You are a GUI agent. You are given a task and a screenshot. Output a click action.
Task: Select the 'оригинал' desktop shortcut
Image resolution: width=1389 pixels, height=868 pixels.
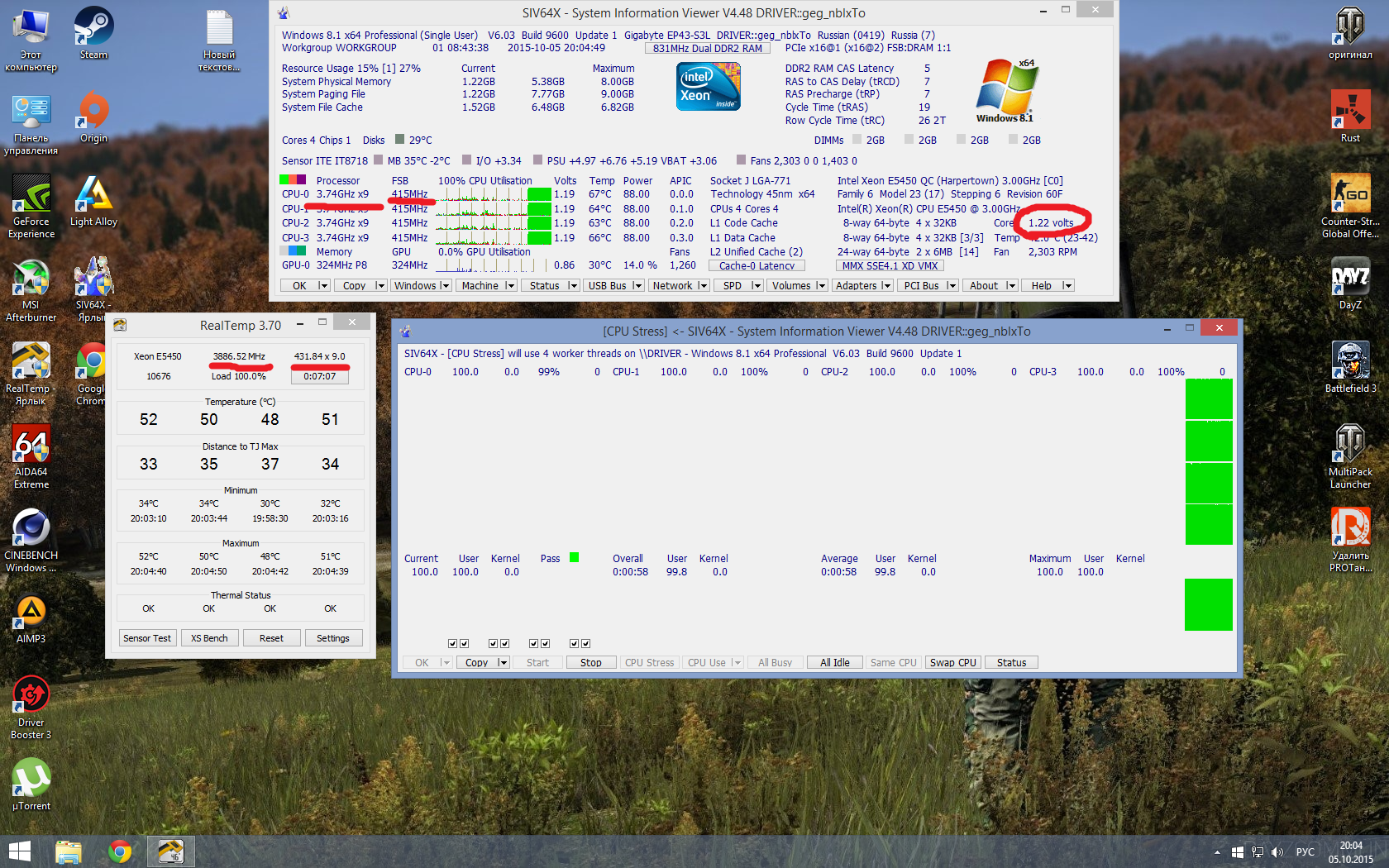pyautogui.click(x=1350, y=33)
